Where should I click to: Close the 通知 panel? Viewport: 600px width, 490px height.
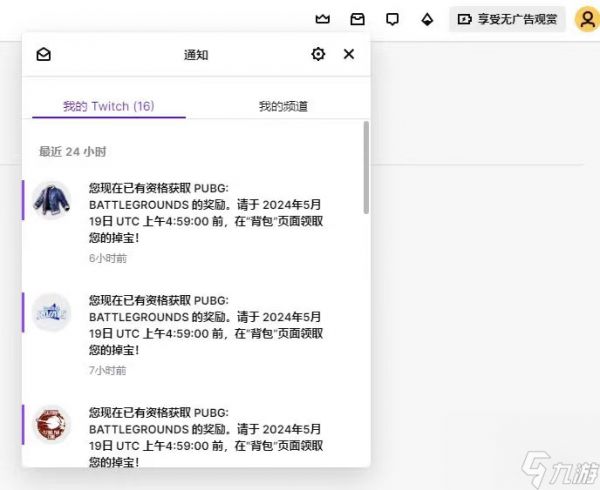[x=349, y=54]
